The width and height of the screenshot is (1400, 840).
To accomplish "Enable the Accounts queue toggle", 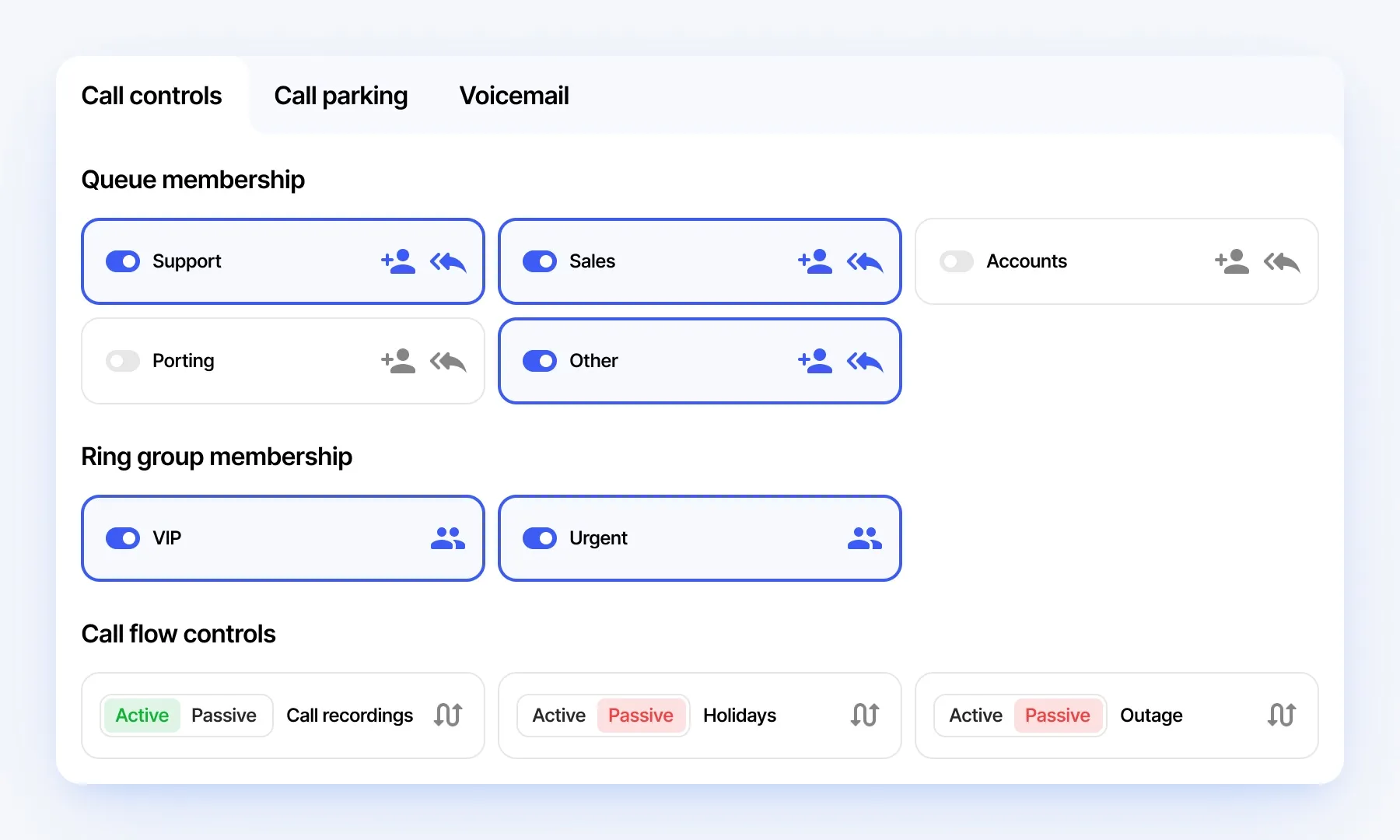I will [x=957, y=261].
